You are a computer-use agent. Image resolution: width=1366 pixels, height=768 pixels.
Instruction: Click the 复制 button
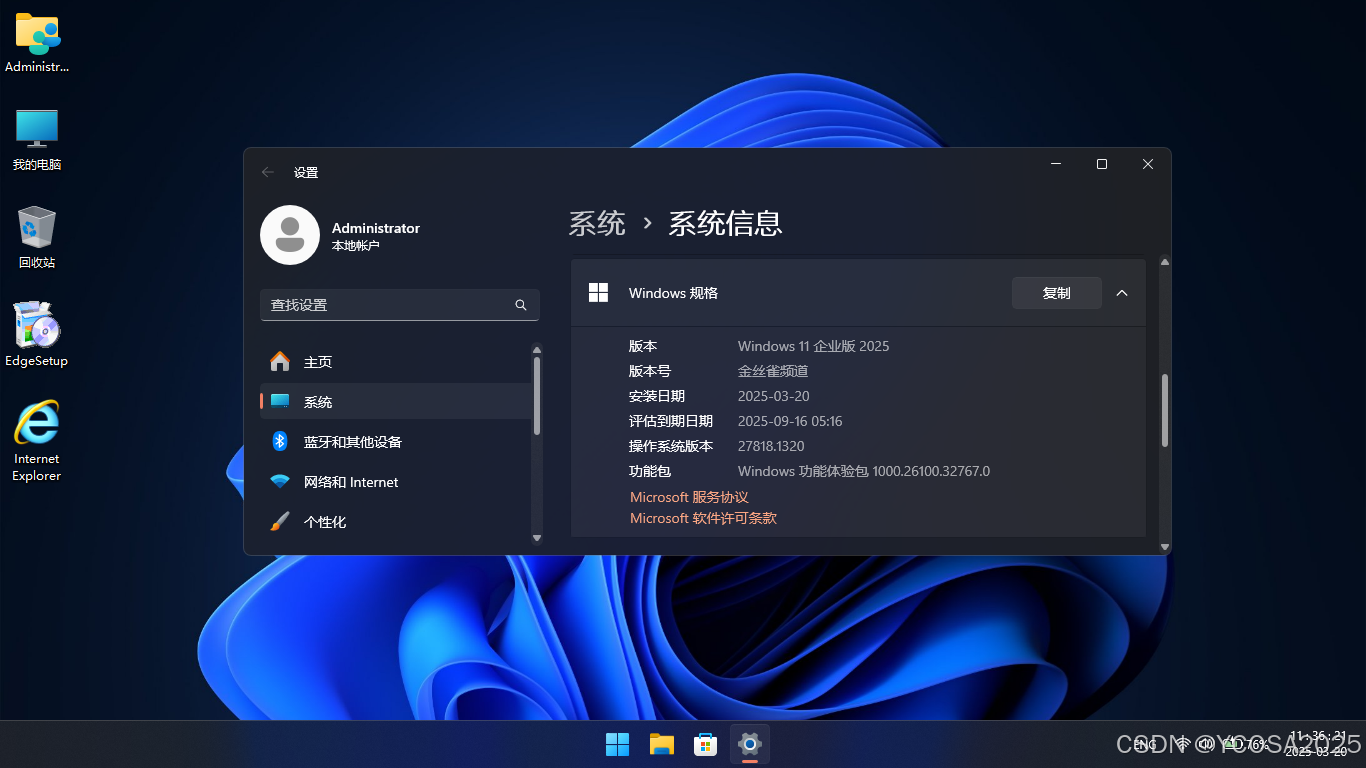point(1056,293)
